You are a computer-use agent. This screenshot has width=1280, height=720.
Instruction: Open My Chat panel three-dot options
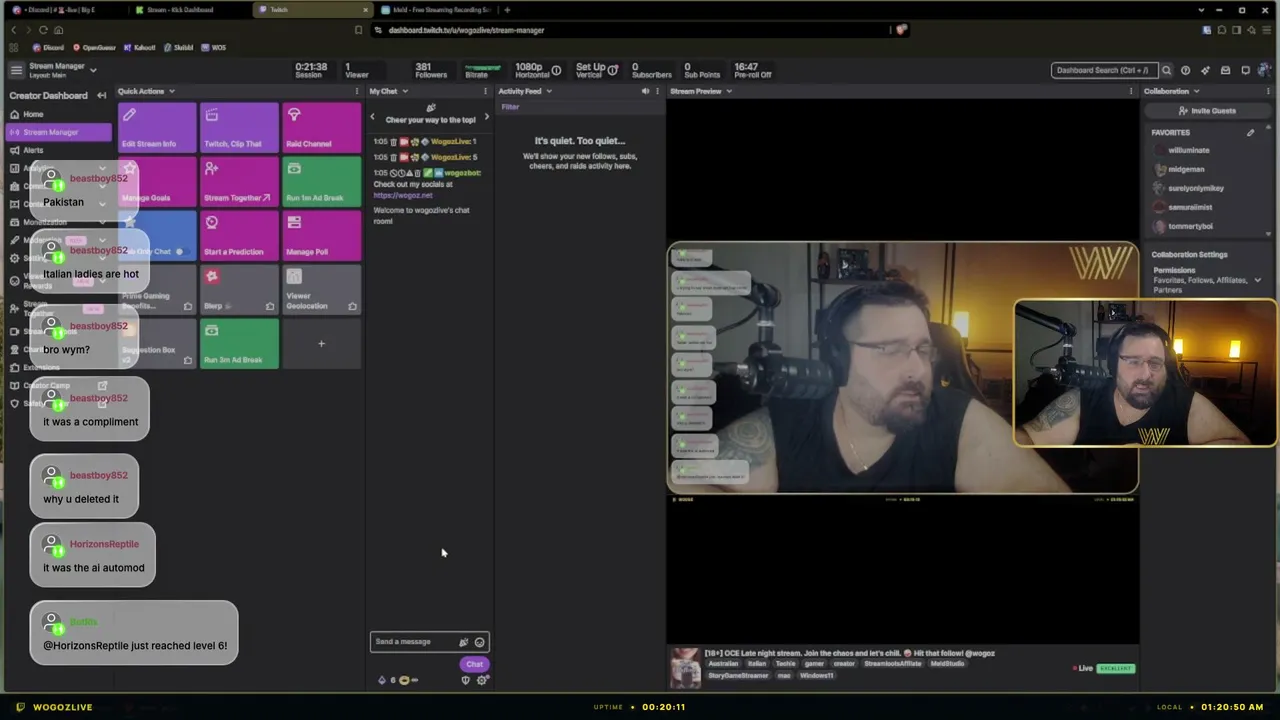(485, 91)
